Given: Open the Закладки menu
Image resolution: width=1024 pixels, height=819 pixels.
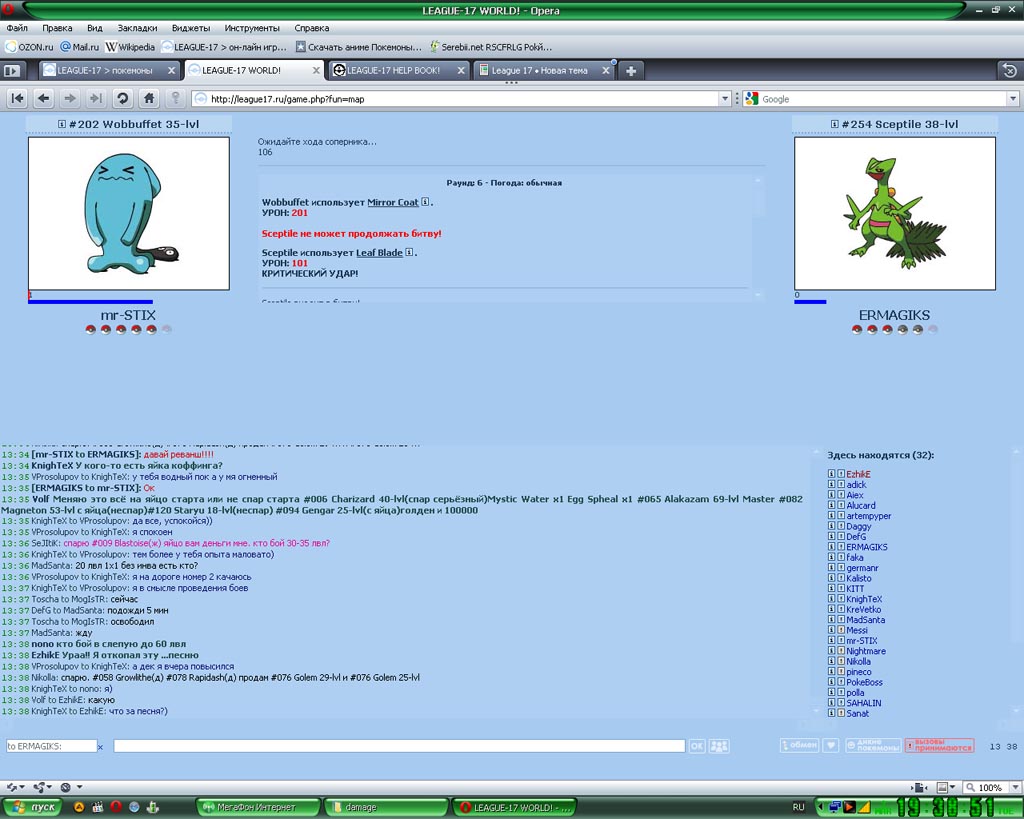Looking at the screenshot, I should point(137,28).
